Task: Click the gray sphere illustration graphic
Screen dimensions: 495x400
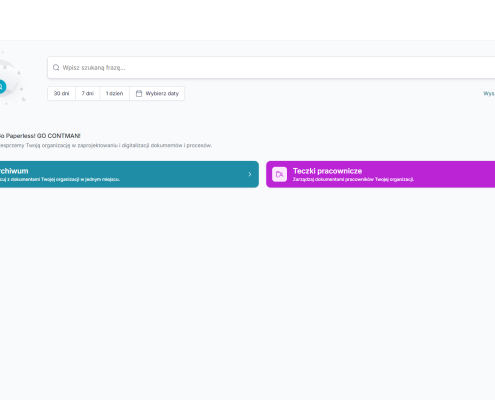Action: [x=7, y=79]
